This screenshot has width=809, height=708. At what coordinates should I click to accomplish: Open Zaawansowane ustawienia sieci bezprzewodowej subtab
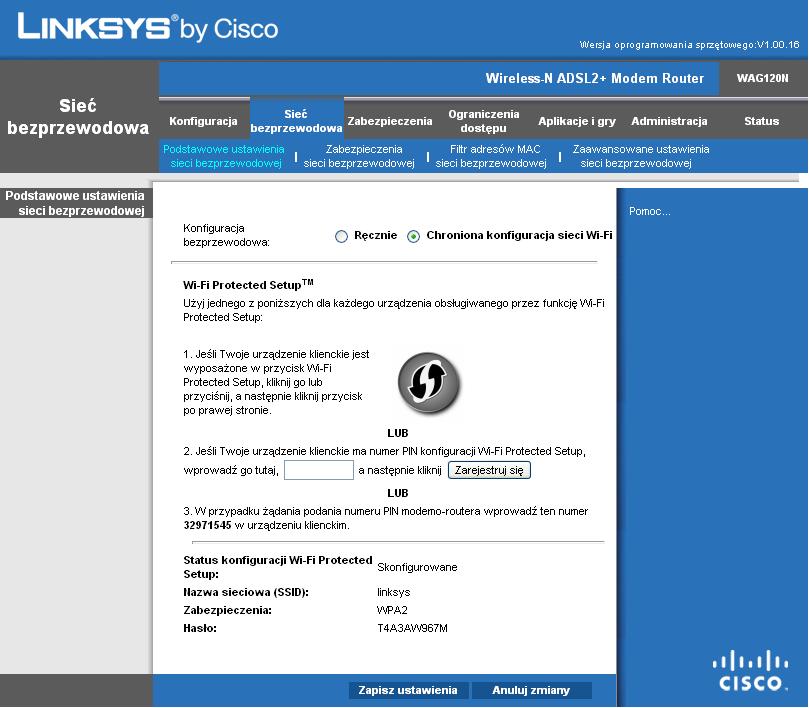pos(640,156)
